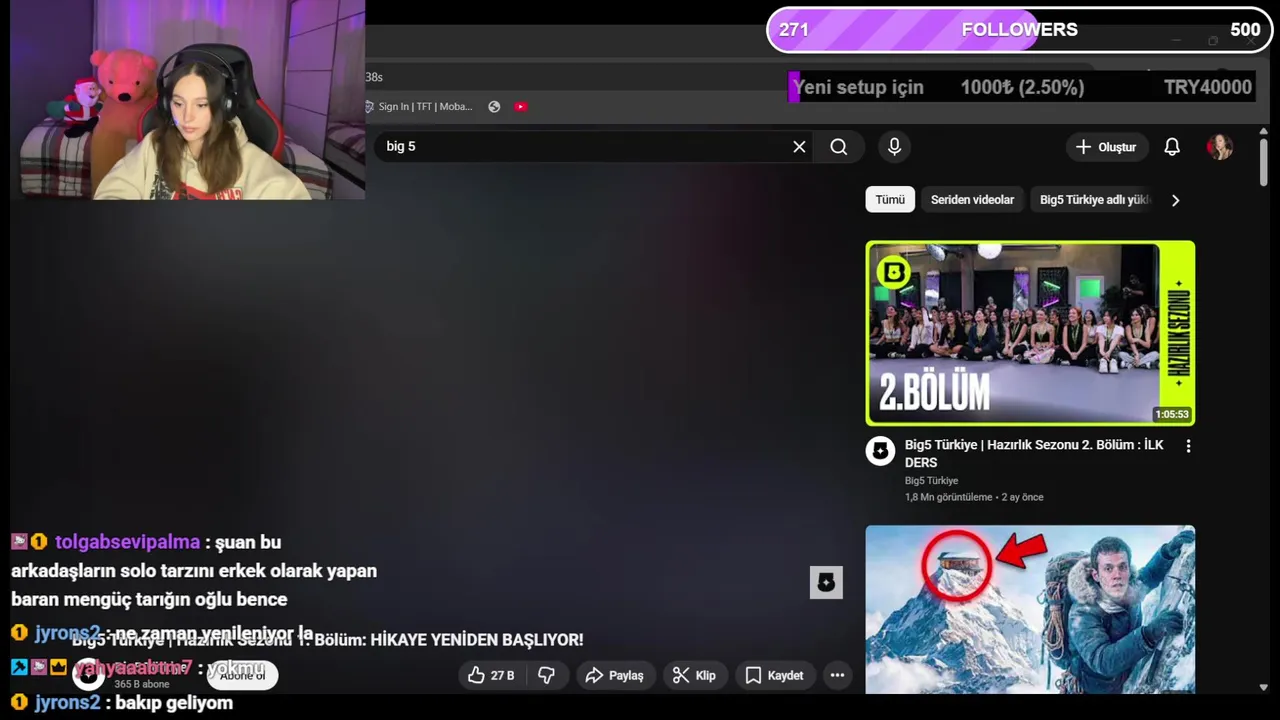Click the search magnifier button
Viewport: 1280px width, 720px height.
coord(839,147)
